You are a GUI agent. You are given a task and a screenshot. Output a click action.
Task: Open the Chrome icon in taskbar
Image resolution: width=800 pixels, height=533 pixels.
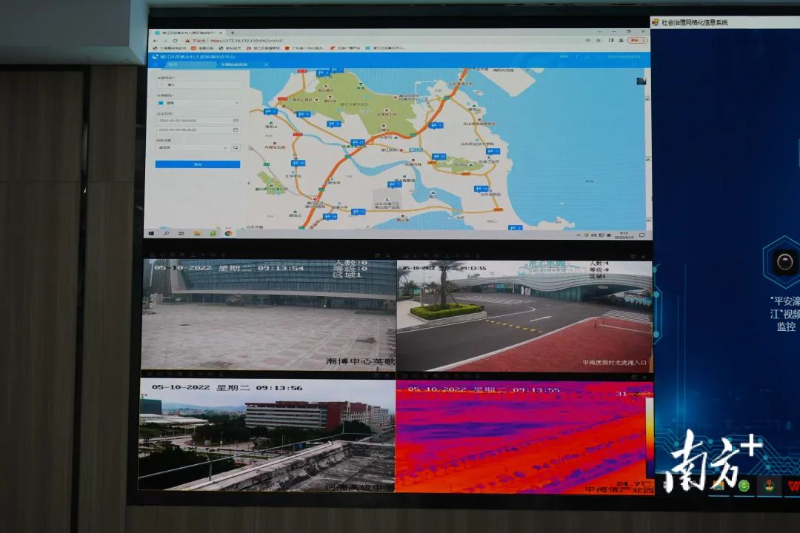229,233
